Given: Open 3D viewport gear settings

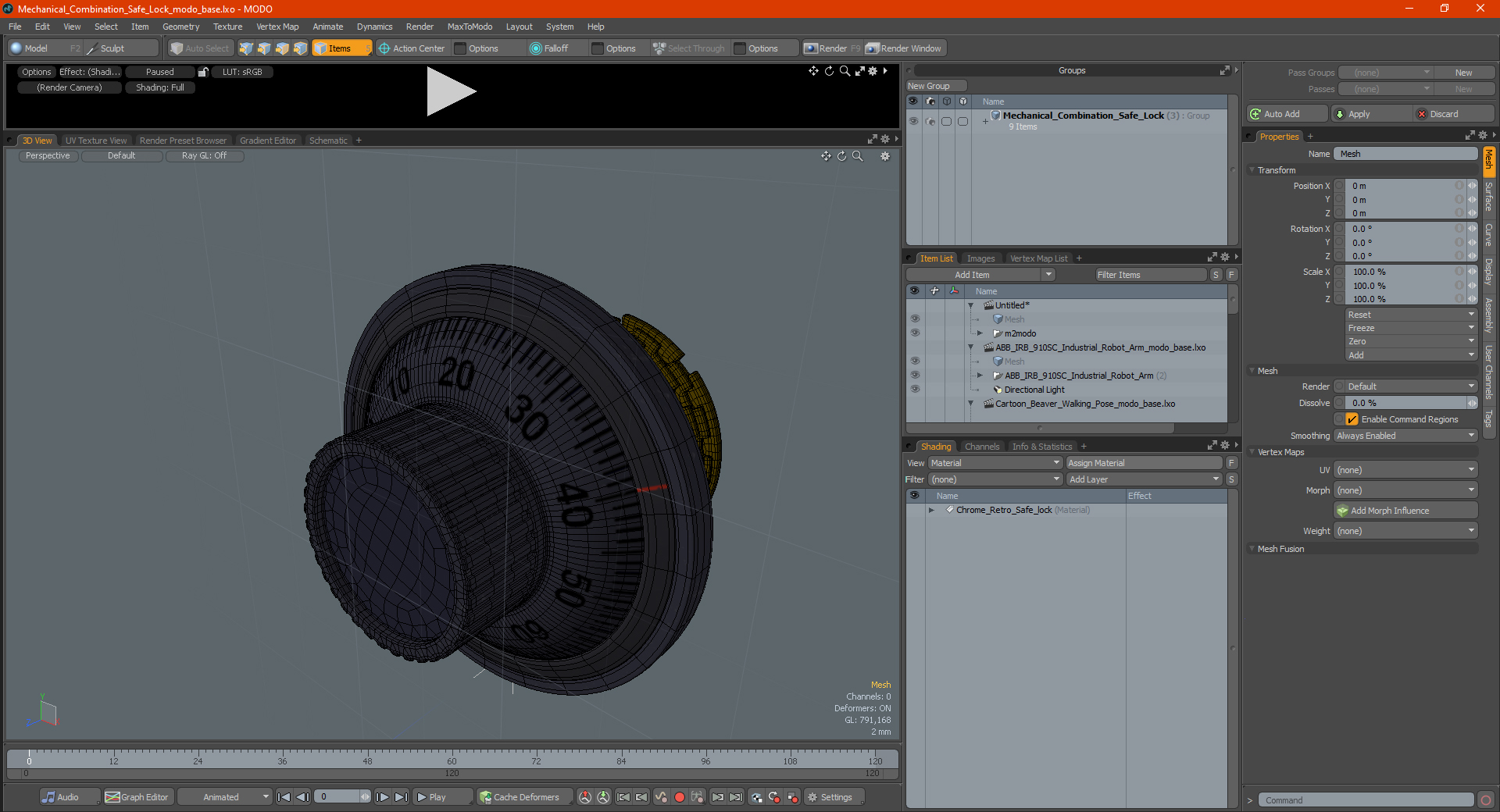Looking at the screenshot, I should (885, 156).
